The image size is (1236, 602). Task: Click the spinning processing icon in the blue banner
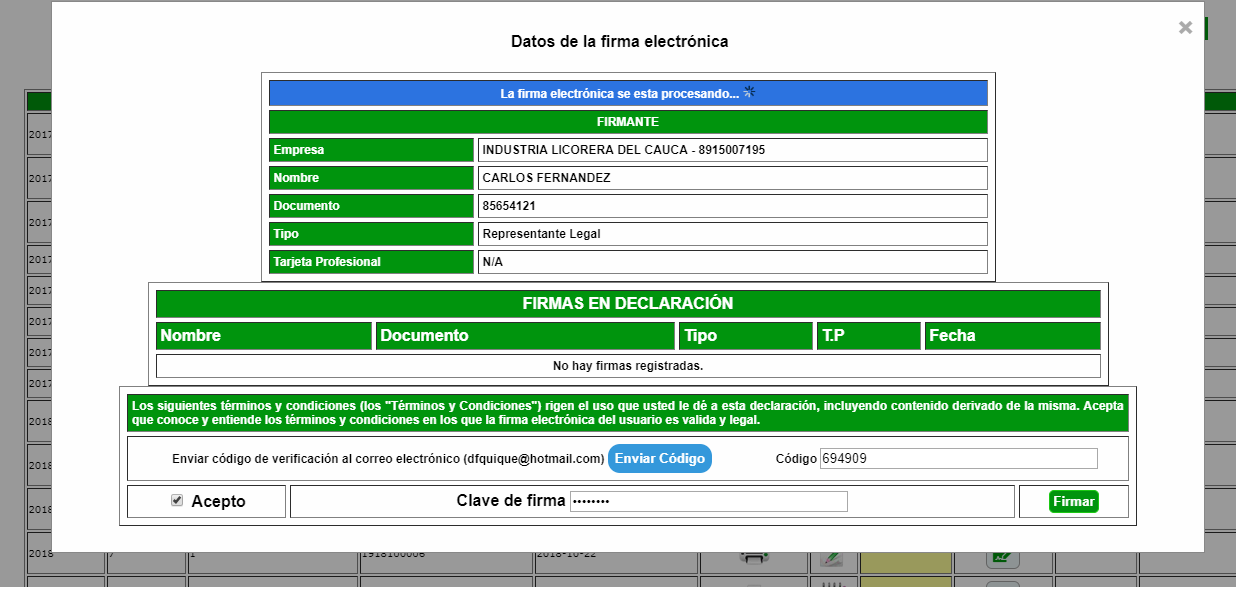[750, 92]
